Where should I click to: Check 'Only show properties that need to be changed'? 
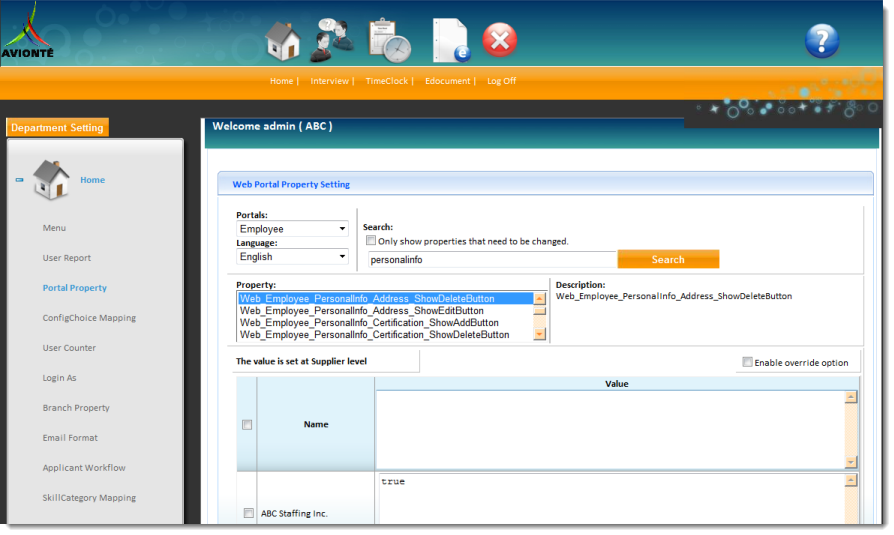pos(371,241)
